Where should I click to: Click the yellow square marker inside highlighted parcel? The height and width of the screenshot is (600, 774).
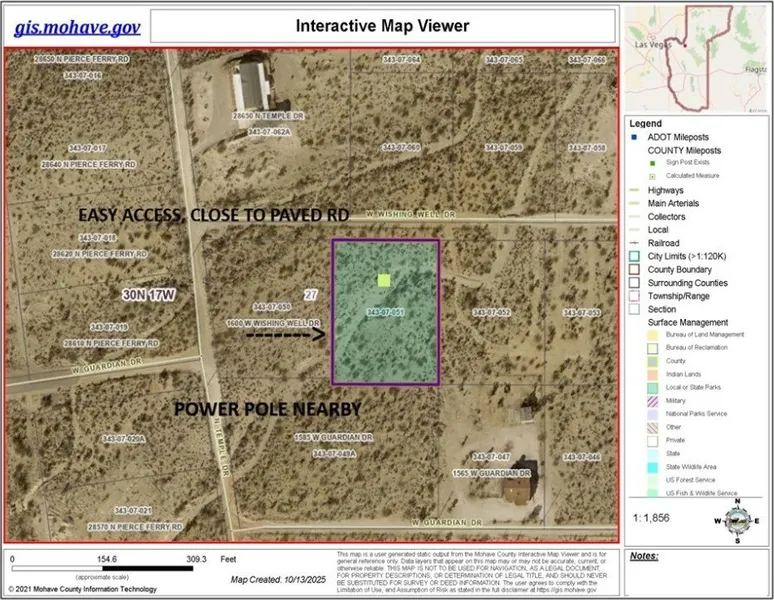click(x=384, y=281)
